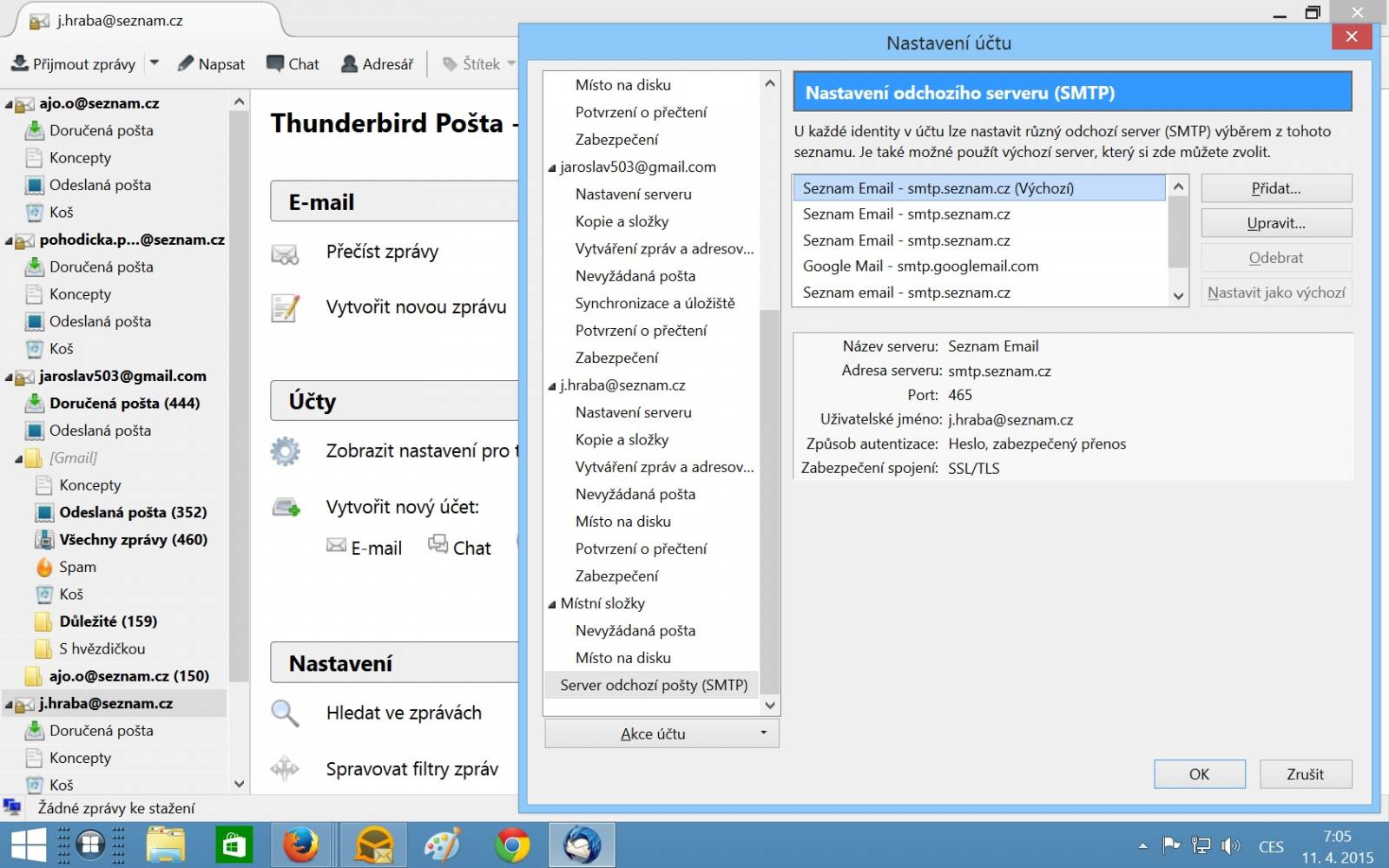Open the Spam folder with flame icon

pos(44,567)
